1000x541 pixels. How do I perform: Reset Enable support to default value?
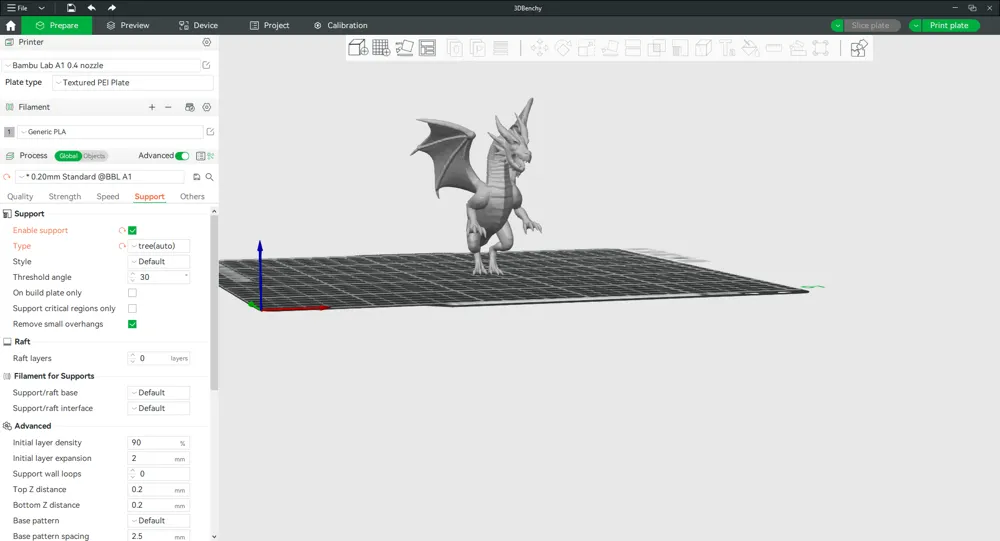[x=122, y=230]
